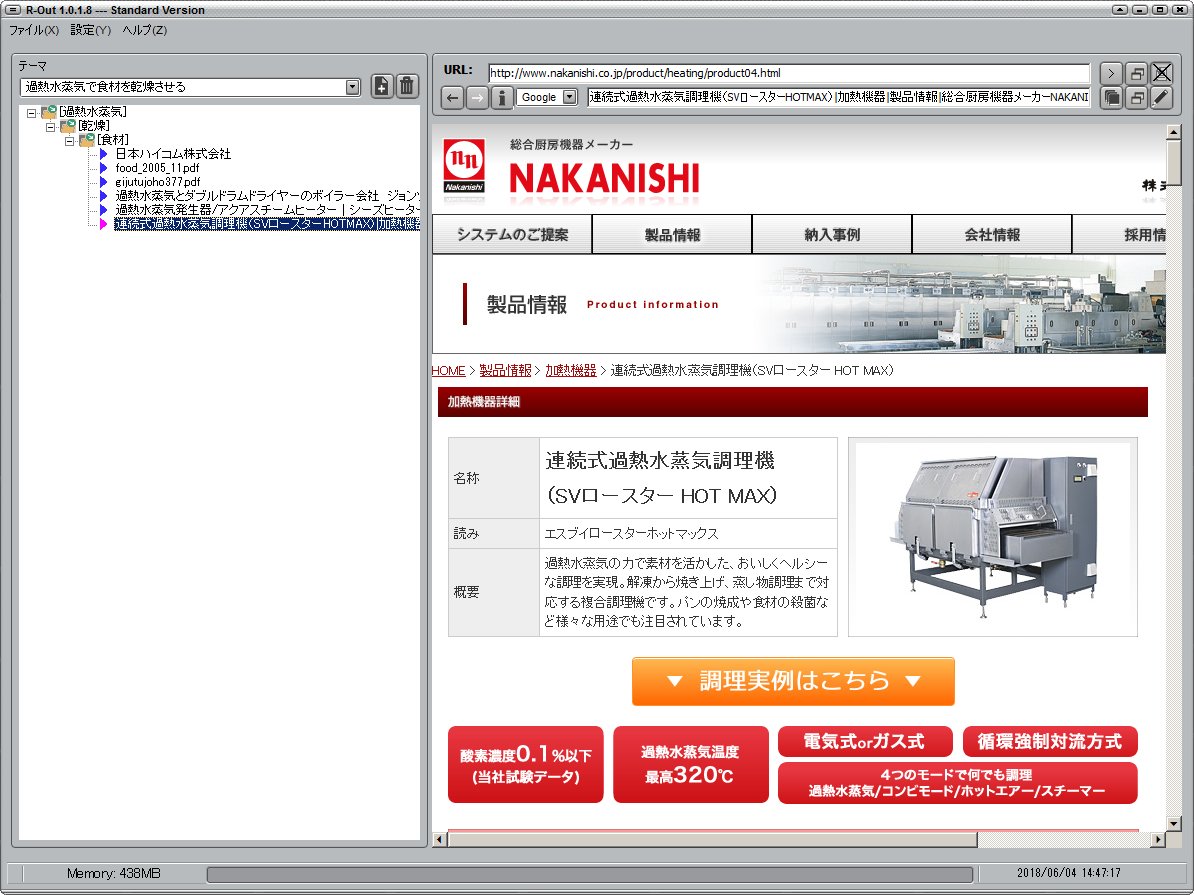This screenshot has height=895, width=1194.
Task: Click the 4つのモードで何でも調理 red badge
Action: point(957,783)
